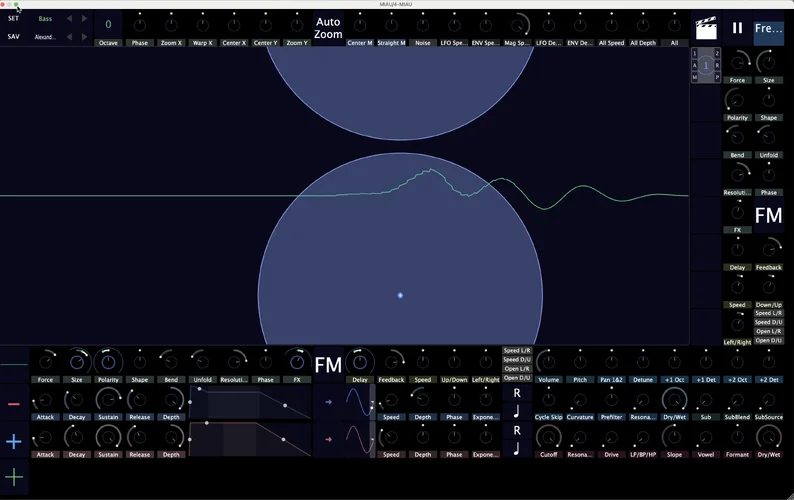
Task: Click the Volume knob
Action: pyautogui.click(x=548, y=362)
